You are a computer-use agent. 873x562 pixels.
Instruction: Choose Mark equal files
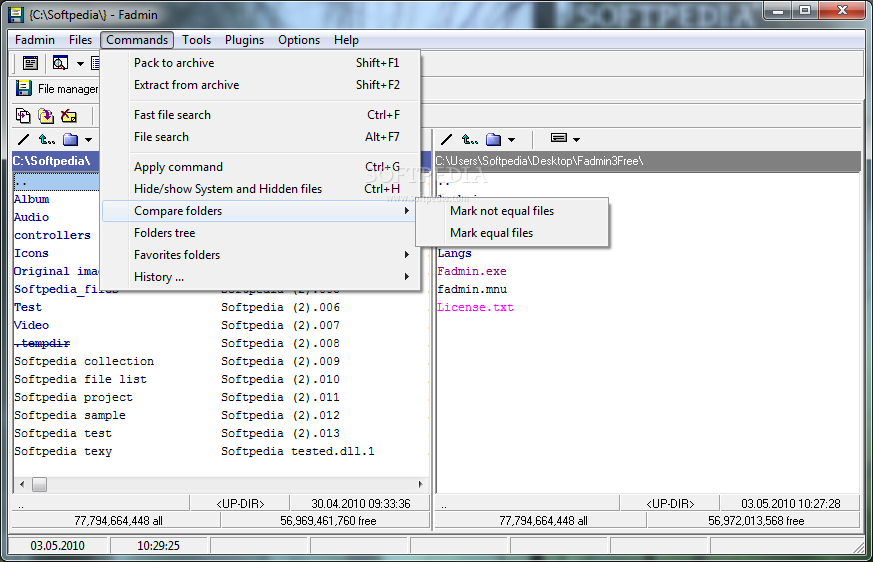[x=512, y=233]
